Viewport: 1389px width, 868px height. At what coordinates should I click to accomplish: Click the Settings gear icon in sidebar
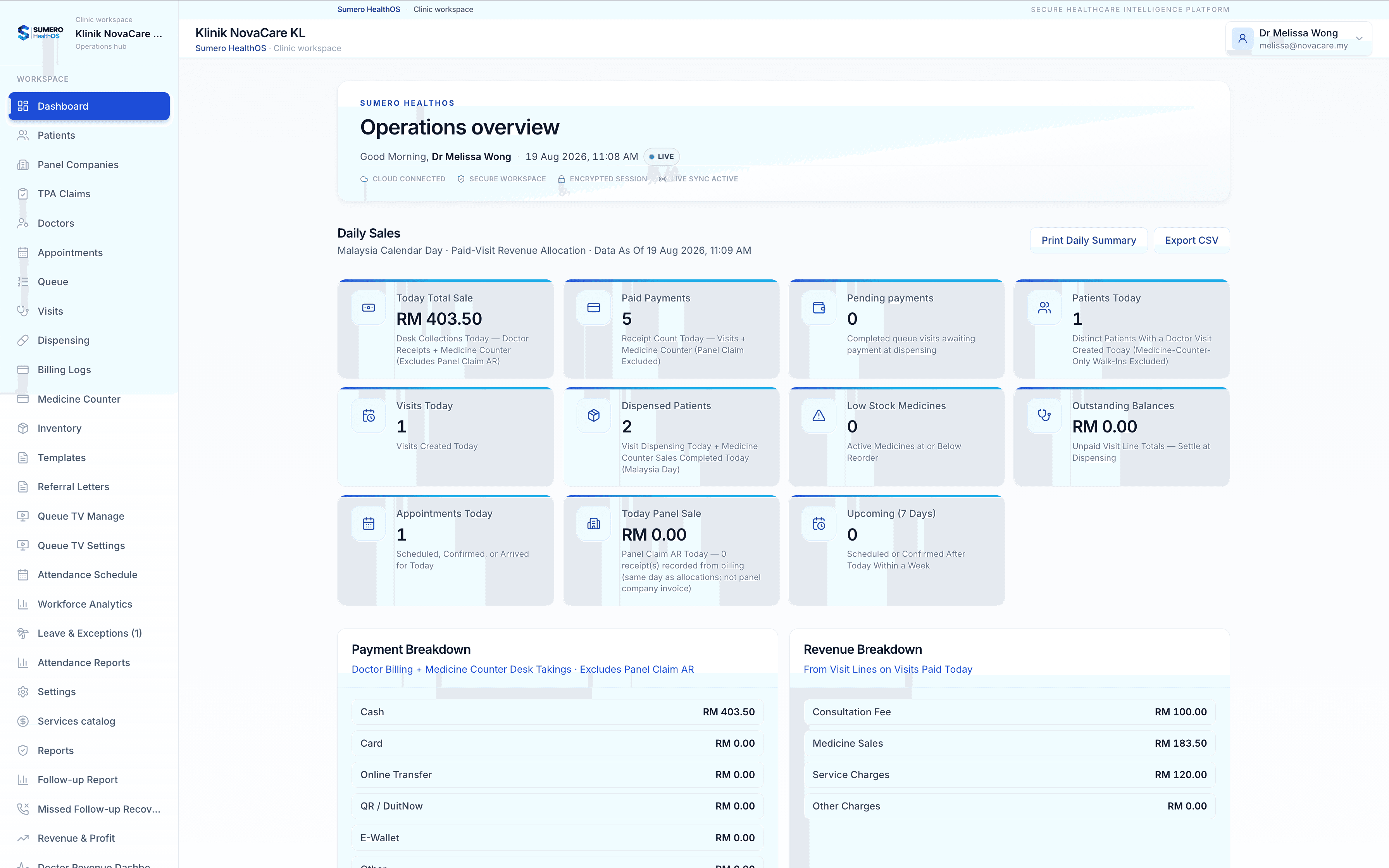pos(23,692)
